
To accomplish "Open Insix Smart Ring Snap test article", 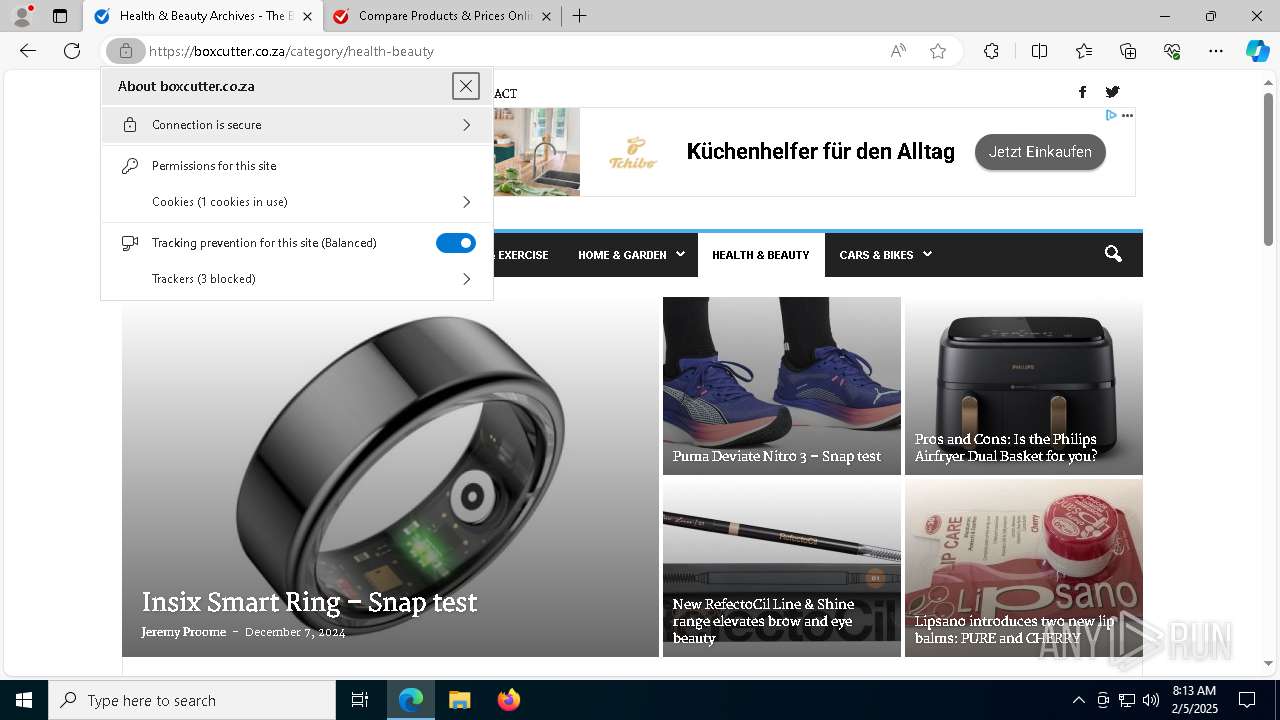I will click(x=309, y=602).
